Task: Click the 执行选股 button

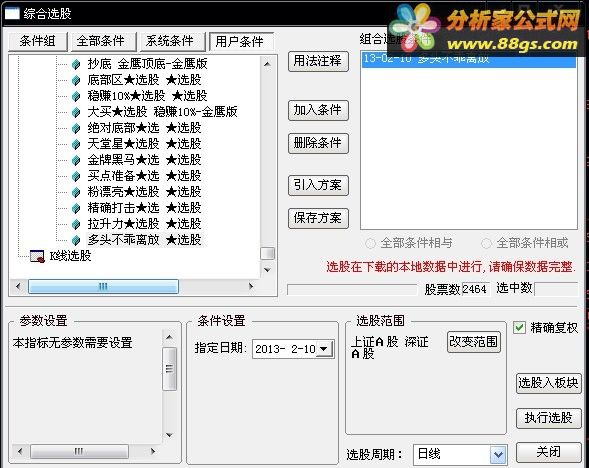Action: pos(548,418)
